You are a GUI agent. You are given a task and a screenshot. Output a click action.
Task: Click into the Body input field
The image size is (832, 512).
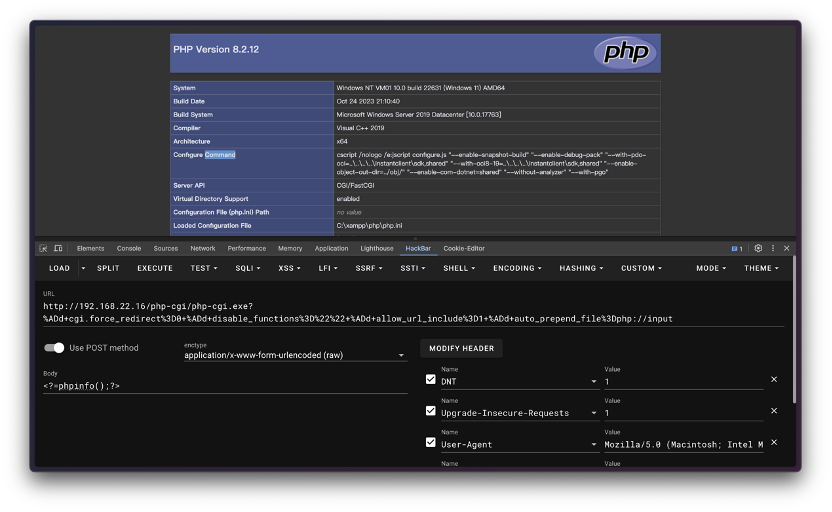225,386
